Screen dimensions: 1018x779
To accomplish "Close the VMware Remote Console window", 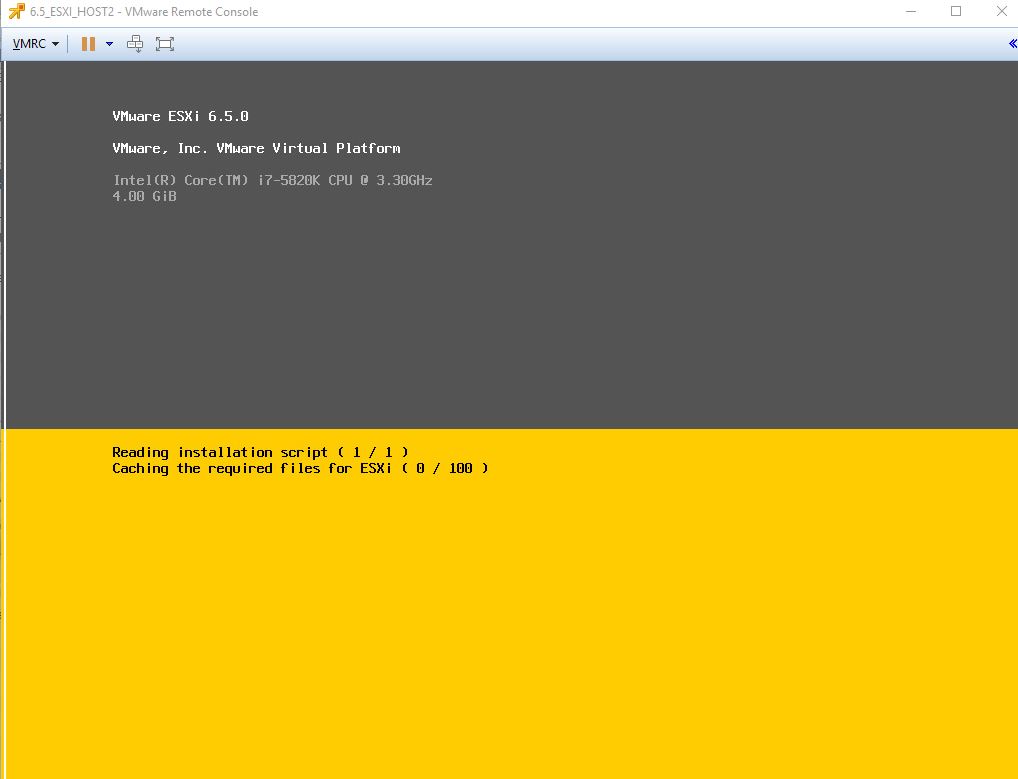I will pyautogui.click(x=1002, y=11).
